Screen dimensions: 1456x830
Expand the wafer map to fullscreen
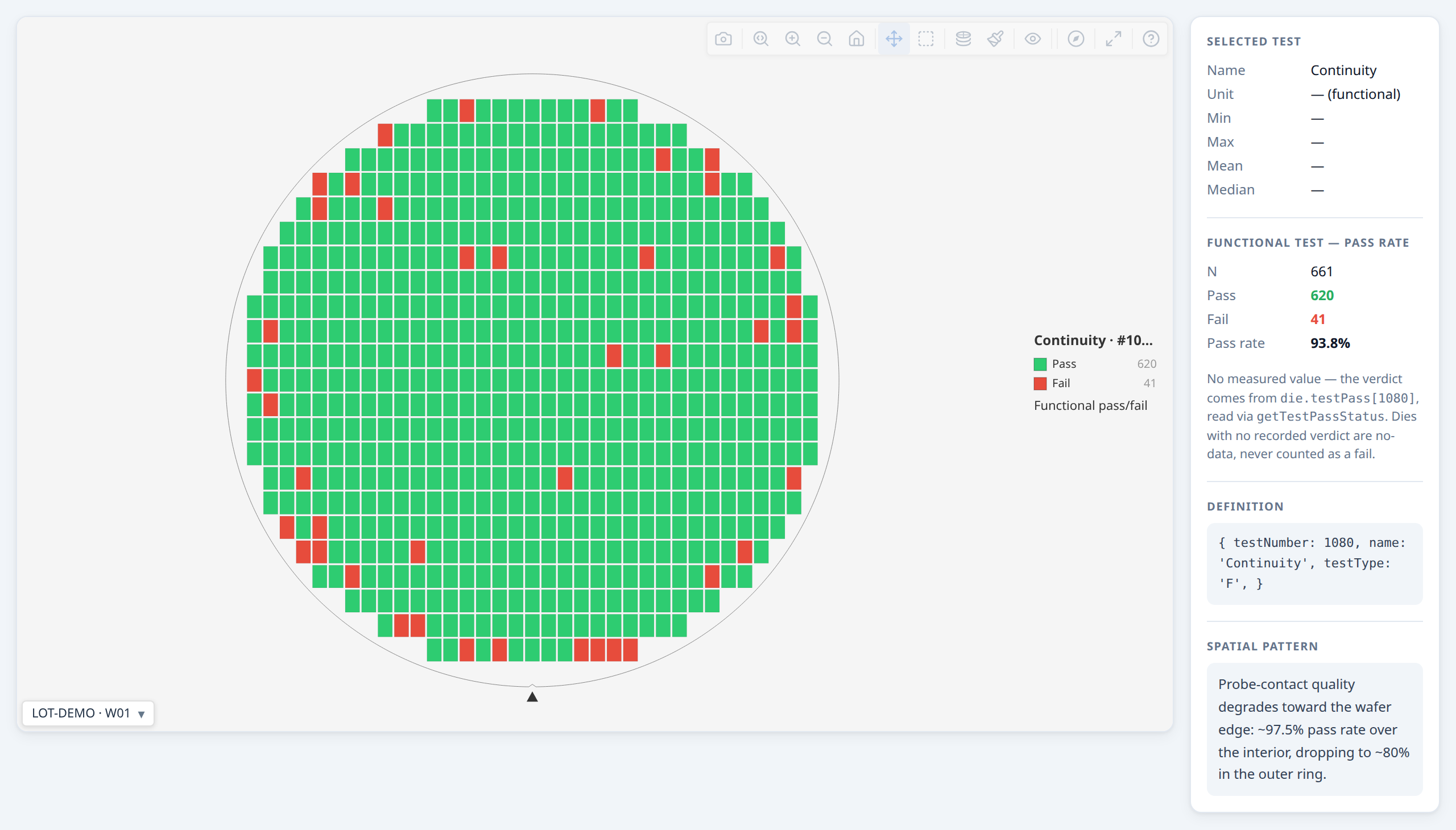tap(1113, 39)
